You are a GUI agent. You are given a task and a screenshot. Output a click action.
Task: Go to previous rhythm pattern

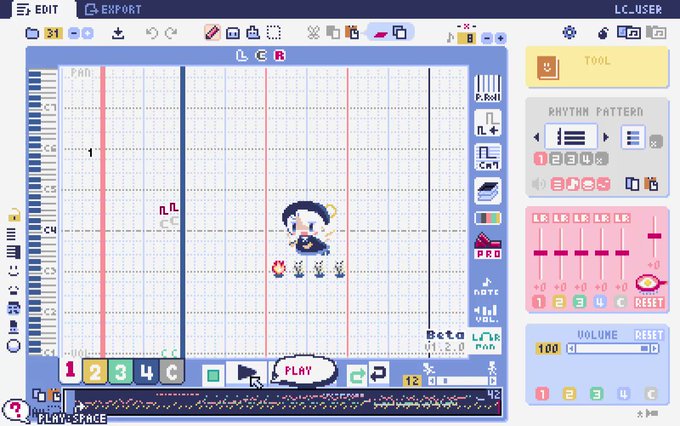(536, 137)
